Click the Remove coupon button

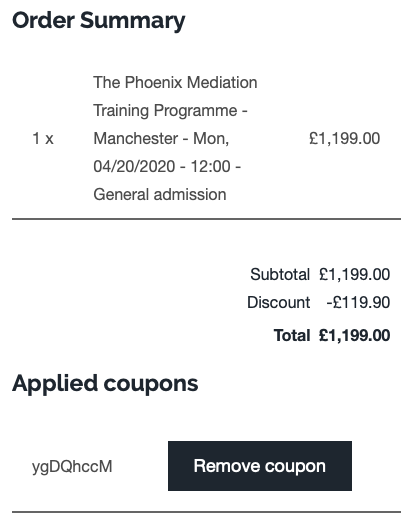tap(260, 466)
